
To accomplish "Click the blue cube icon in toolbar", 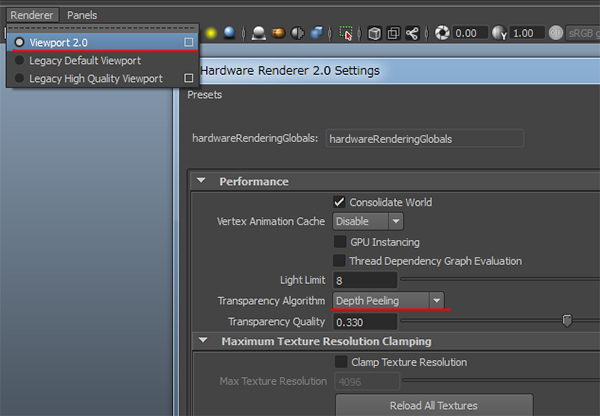I will pyautogui.click(x=317, y=34).
